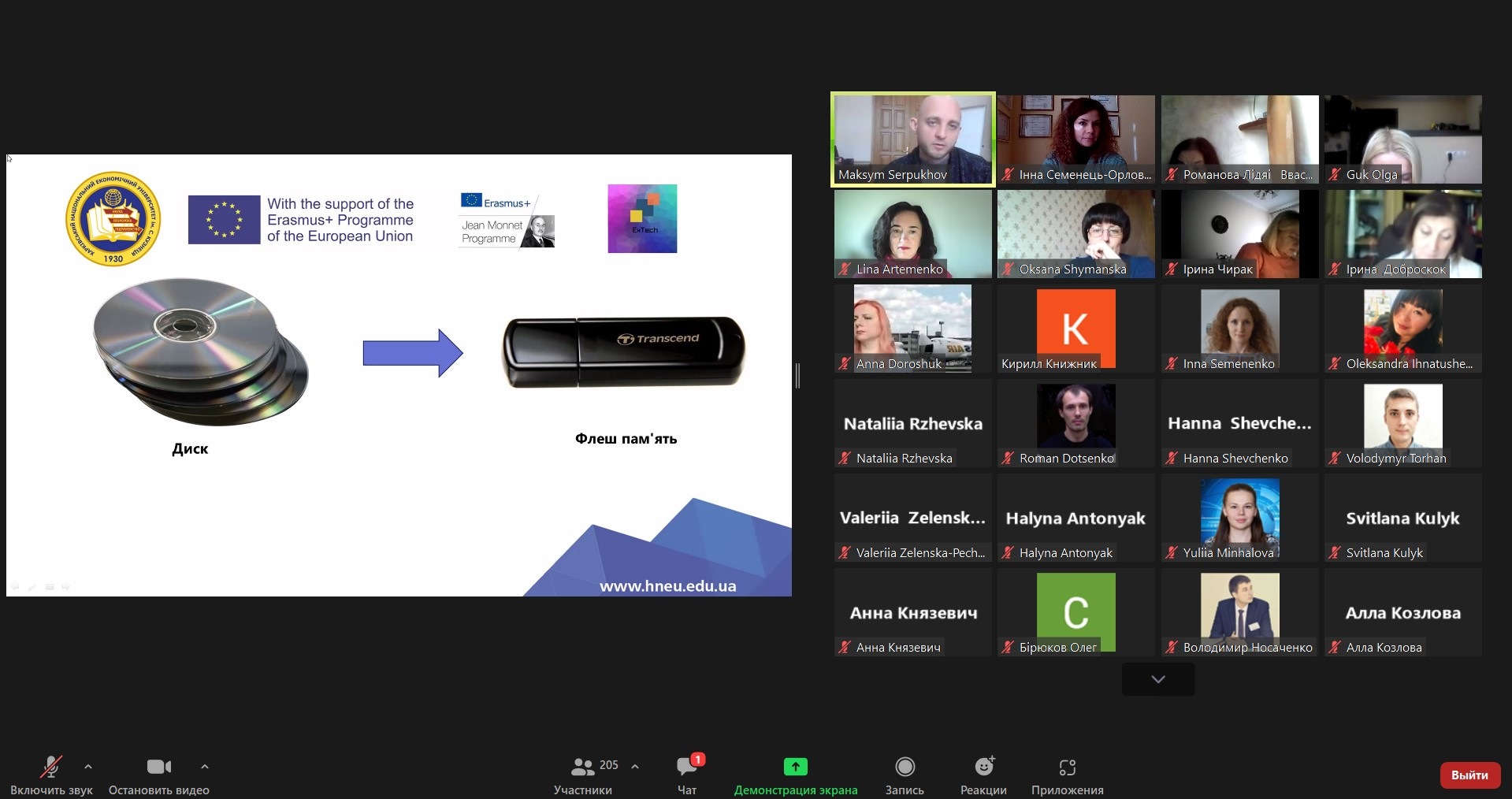Screen dimensions: 1512x799
Task: Expand video options arrow beside camera
Action: click(x=205, y=766)
